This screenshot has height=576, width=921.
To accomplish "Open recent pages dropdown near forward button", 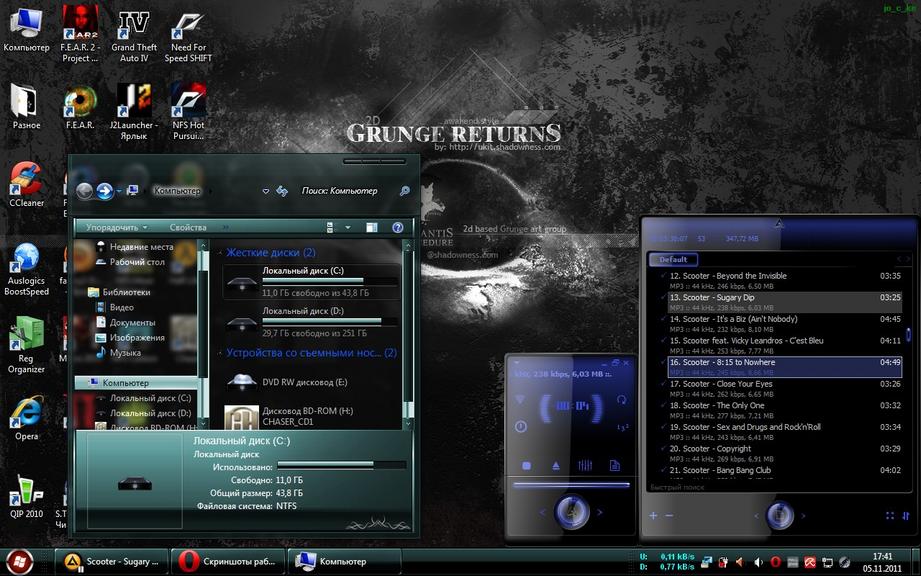I will [119, 191].
